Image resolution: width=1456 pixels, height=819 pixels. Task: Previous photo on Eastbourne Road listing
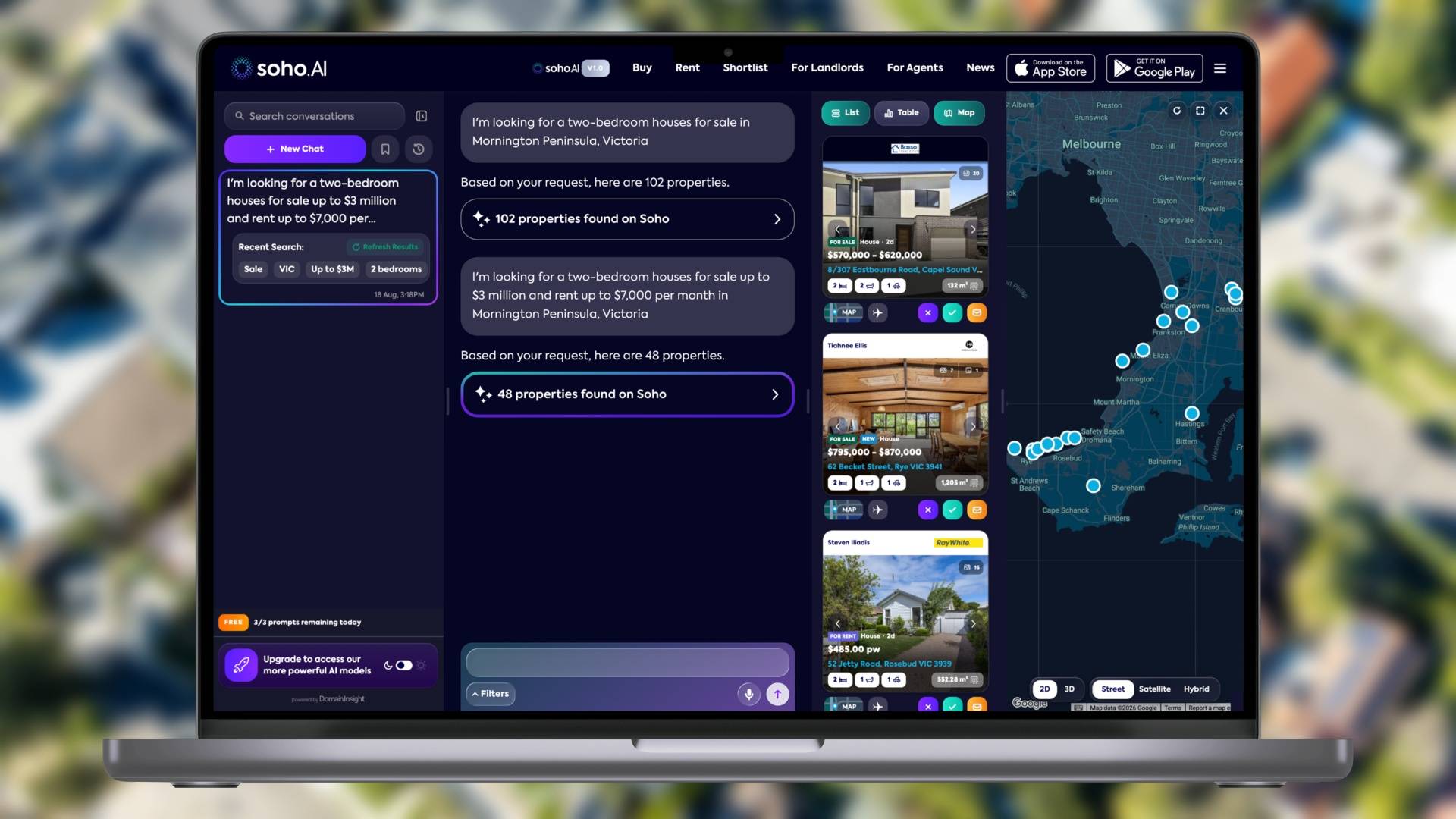pos(838,230)
